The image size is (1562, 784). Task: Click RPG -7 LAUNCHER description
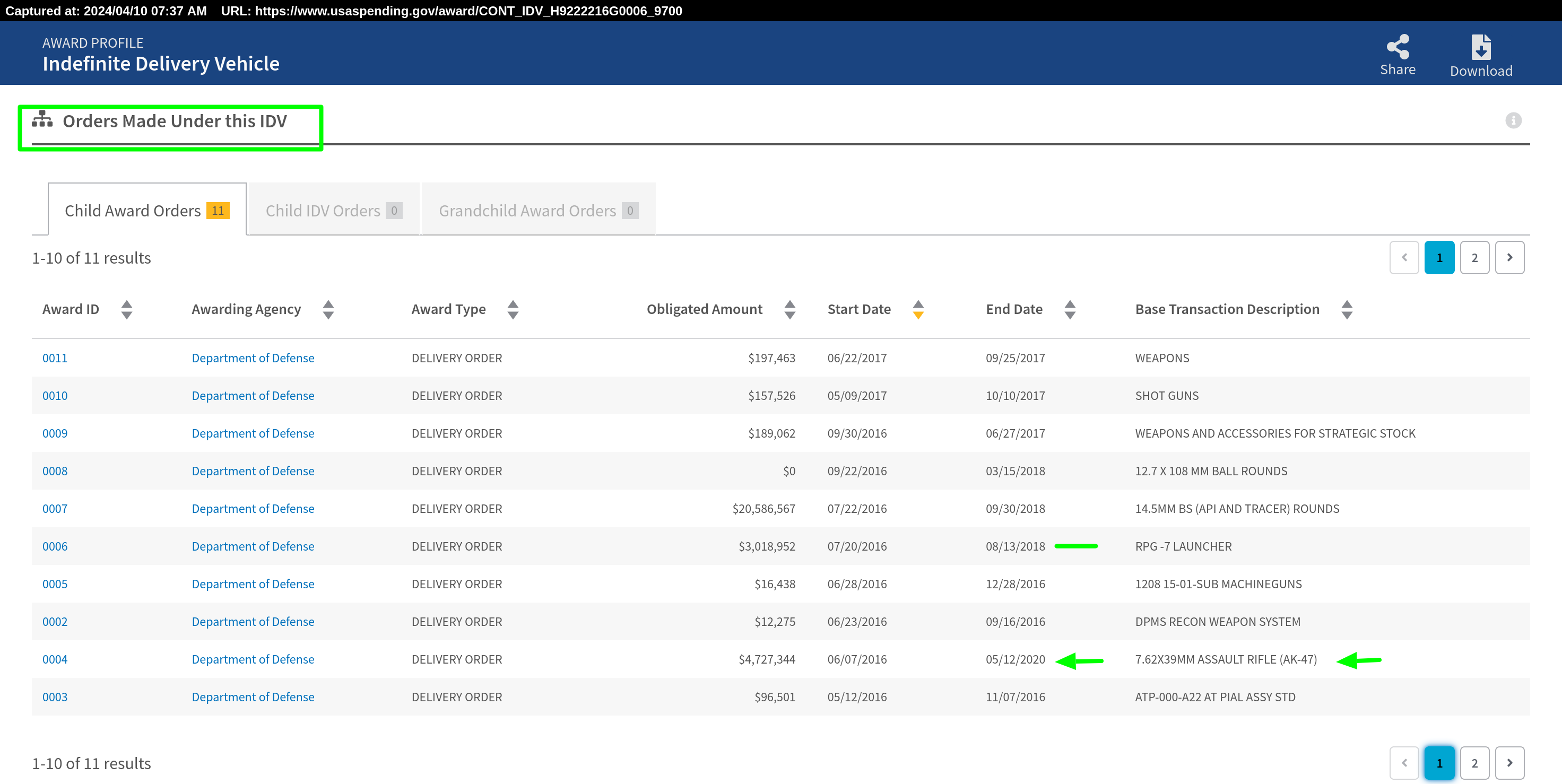(x=1183, y=546)
